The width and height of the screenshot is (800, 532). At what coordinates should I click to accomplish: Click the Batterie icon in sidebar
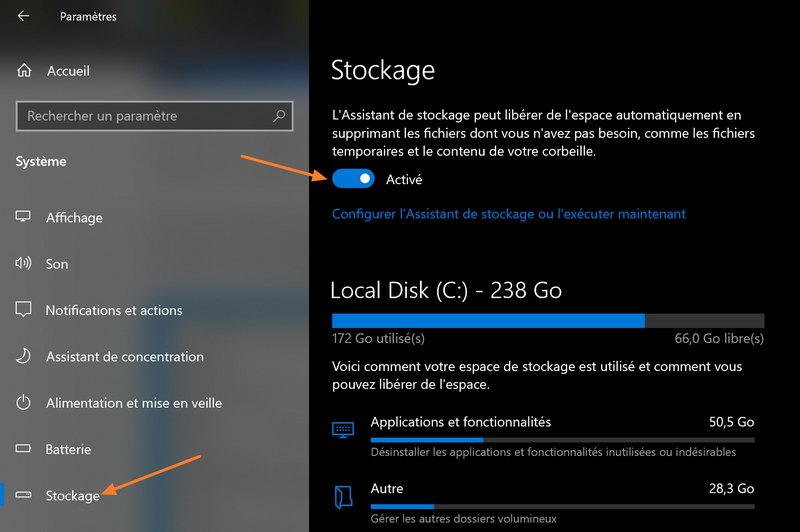coord(25,449)
